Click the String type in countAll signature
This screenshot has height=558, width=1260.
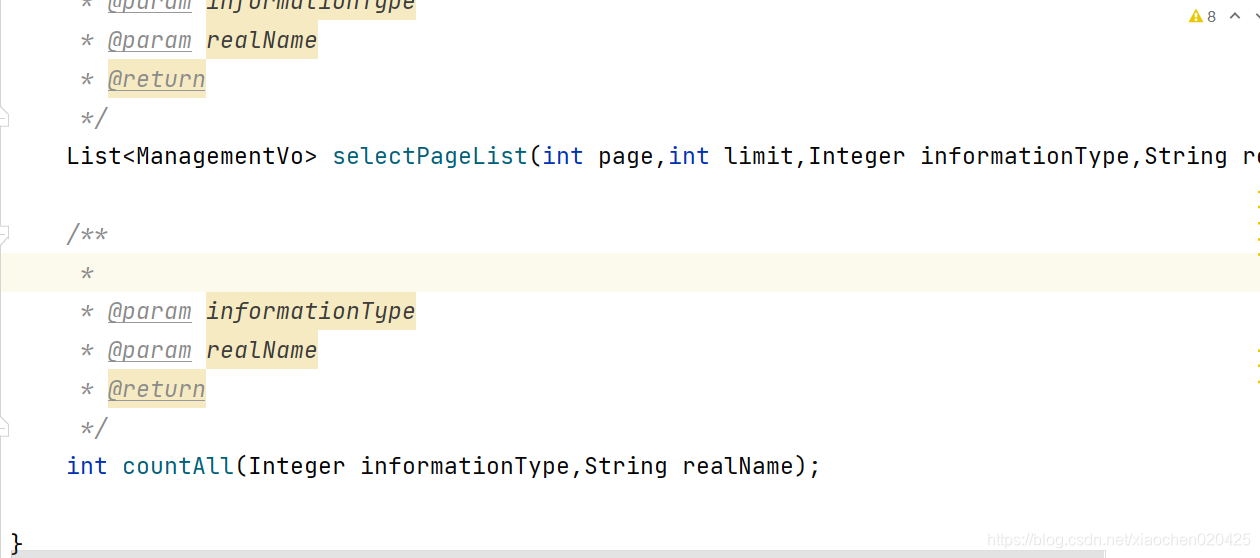coord(626,466)
